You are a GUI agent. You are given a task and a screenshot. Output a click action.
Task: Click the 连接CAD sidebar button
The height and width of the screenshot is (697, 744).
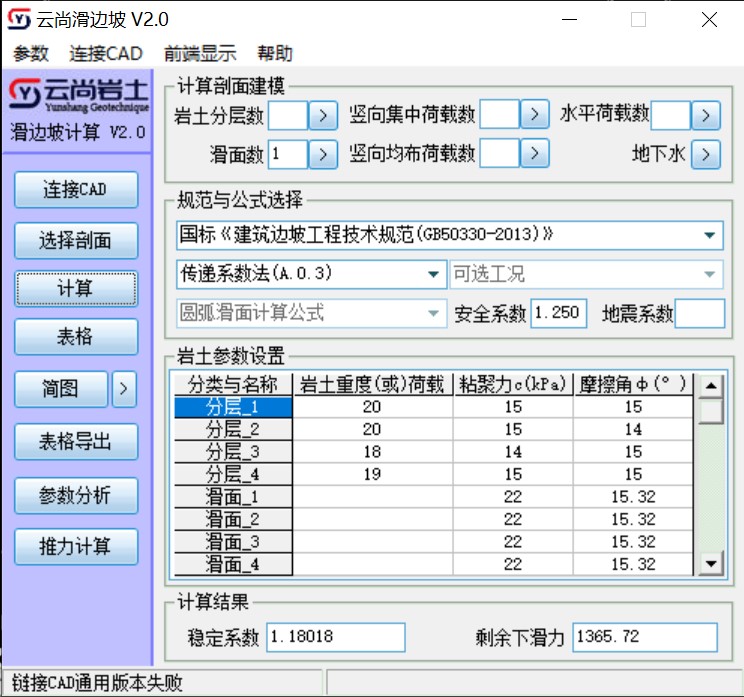coord(76,189)
